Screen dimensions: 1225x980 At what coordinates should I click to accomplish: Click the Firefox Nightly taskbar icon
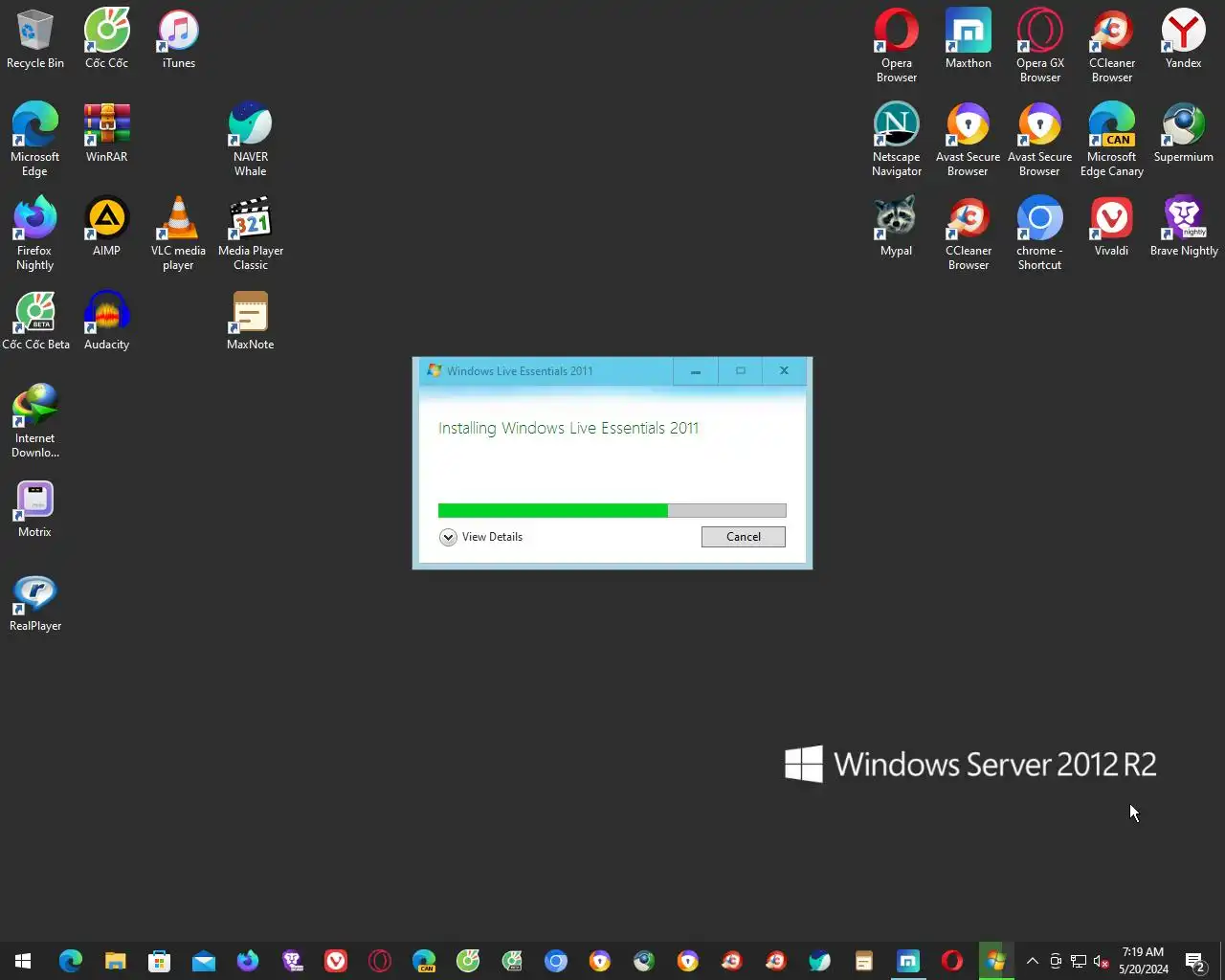click(247, 961)
